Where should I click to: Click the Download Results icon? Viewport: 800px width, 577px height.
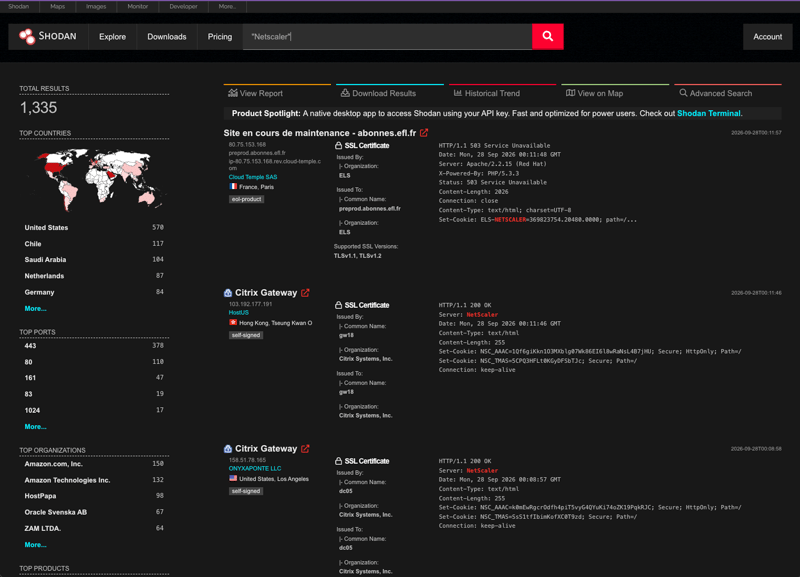pyautogui.click(x=345, y=93)
